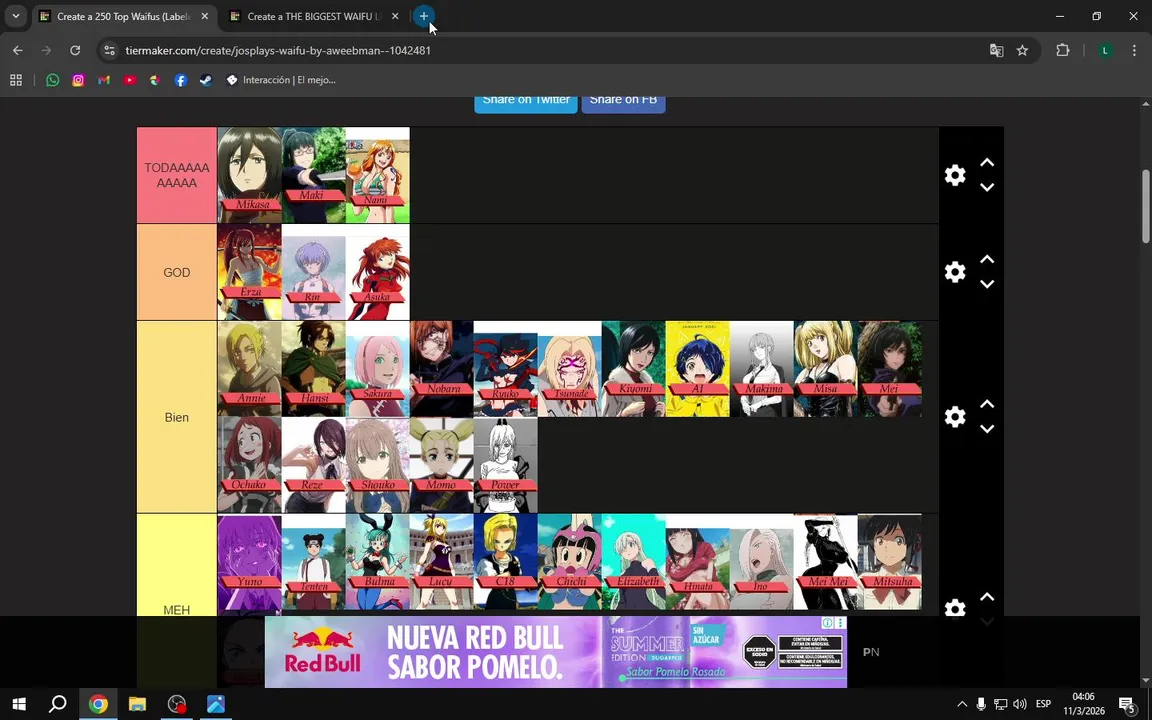Move MEH row up with arrow
Viewport: 1152px width, 720px height.
coord(987,597)
